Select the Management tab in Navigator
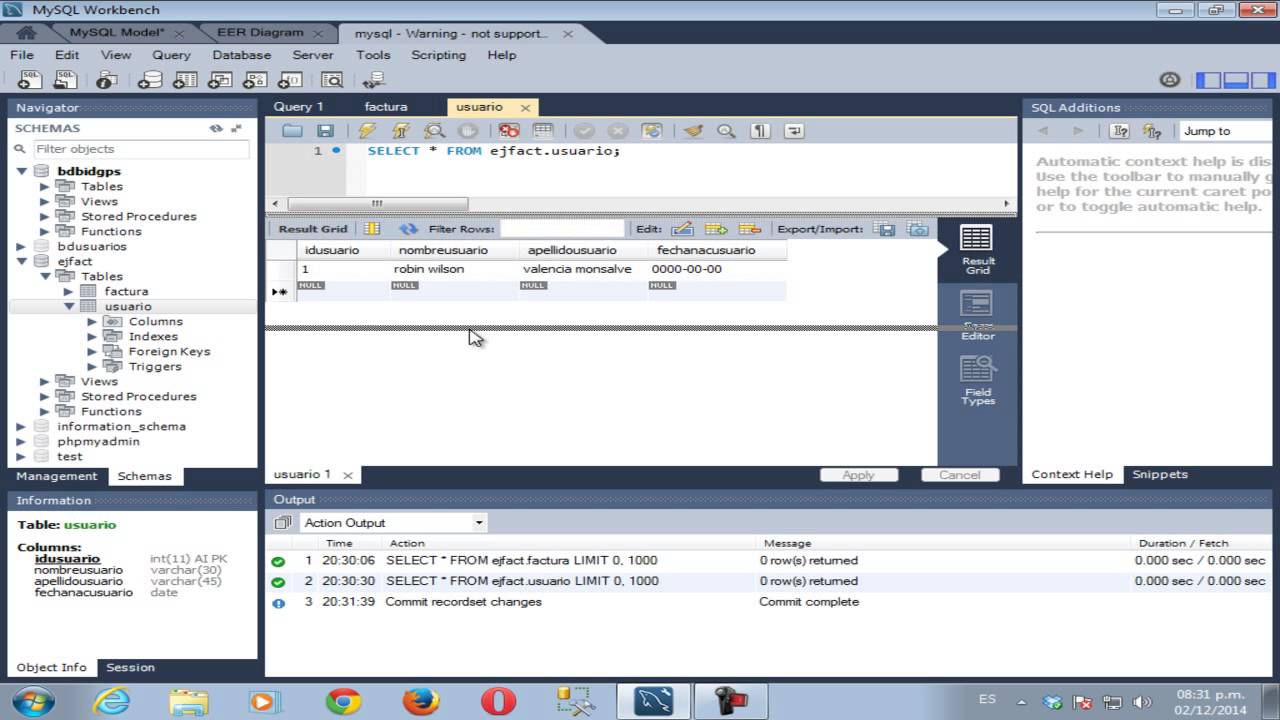This screenshot has height=720, width=1280. point(56,476)
